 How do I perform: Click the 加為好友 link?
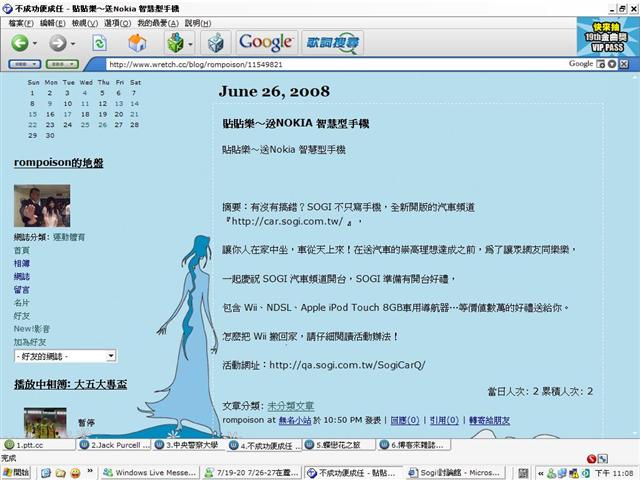point(30,342)
